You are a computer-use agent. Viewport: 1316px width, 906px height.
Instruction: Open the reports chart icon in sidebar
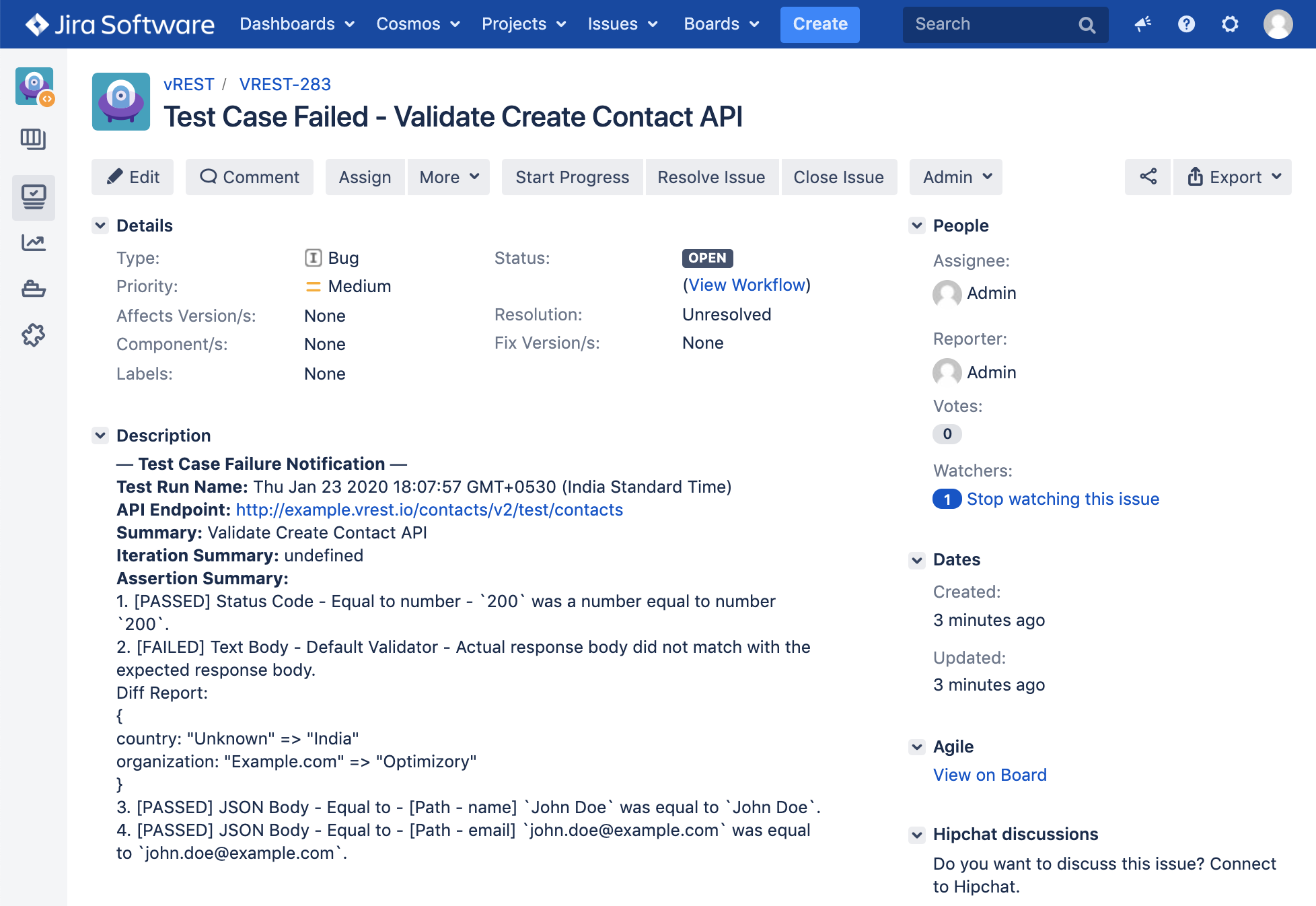[x=34, y=242]
